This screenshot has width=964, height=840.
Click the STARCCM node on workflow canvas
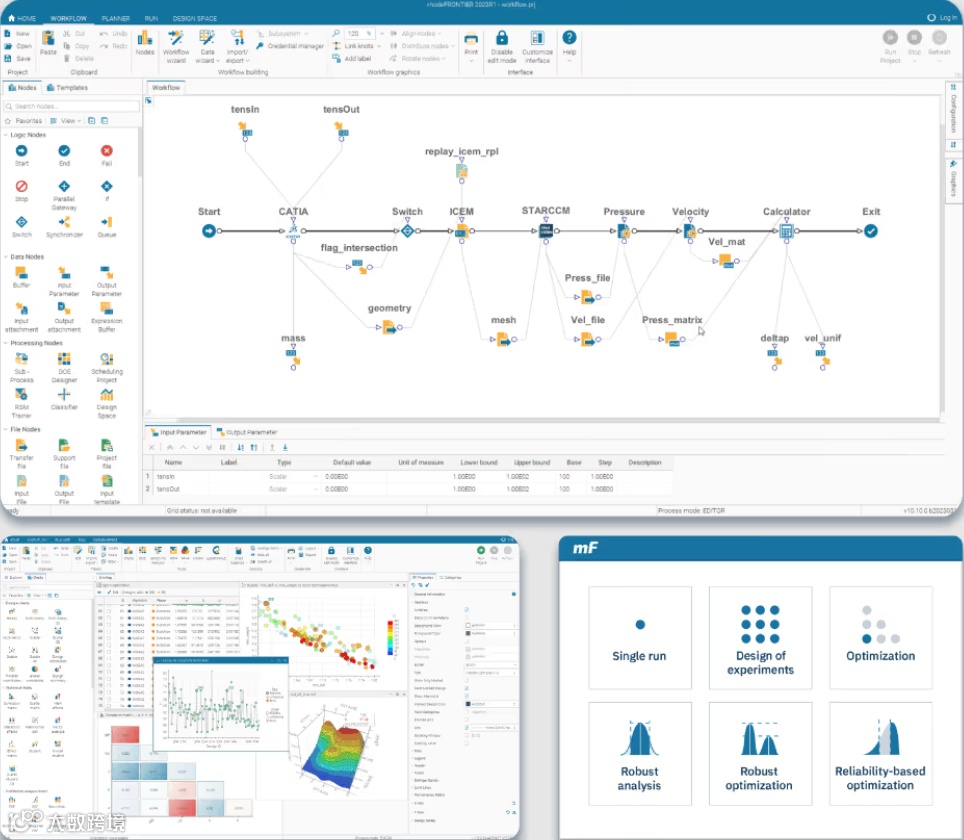545,231
